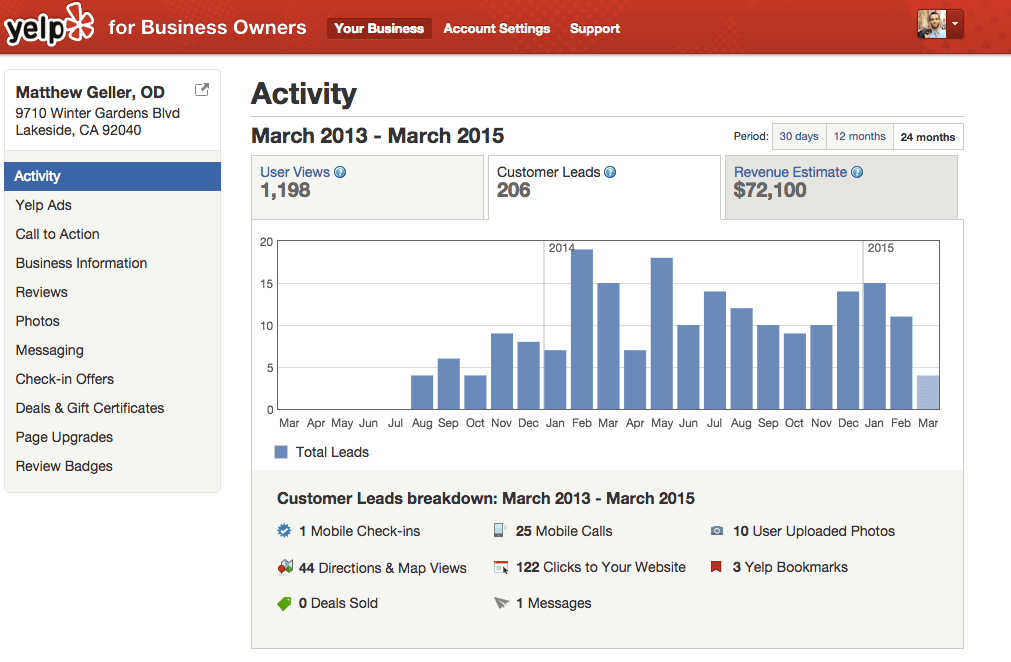
Task: Select Activity in the sidebar
Action: point(112,176)
